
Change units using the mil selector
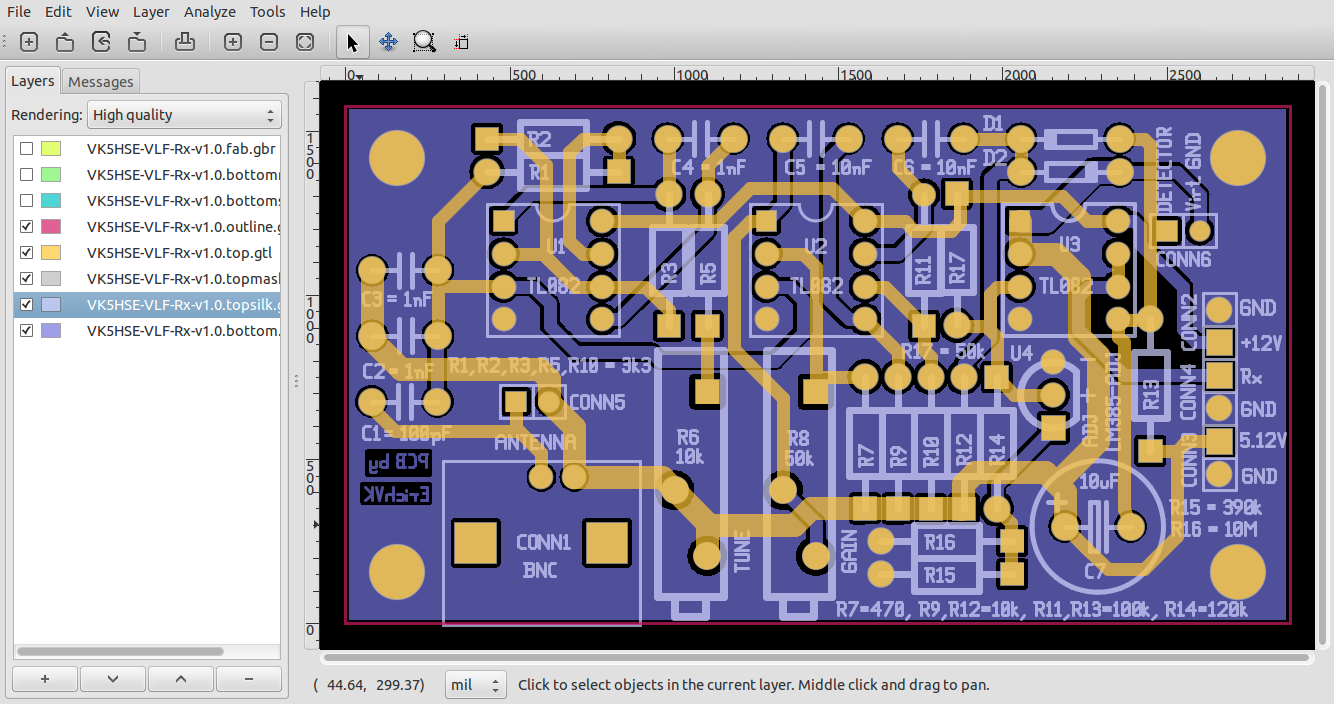coord(475,685)
